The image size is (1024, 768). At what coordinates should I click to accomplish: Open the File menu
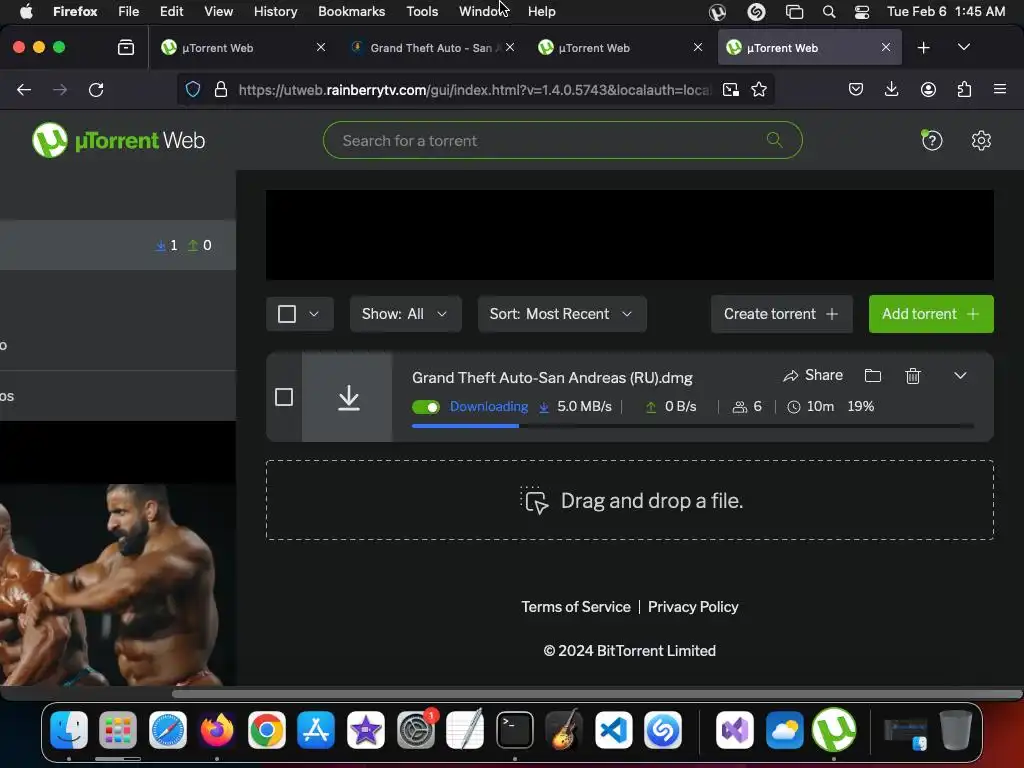[x=129, y=12]
